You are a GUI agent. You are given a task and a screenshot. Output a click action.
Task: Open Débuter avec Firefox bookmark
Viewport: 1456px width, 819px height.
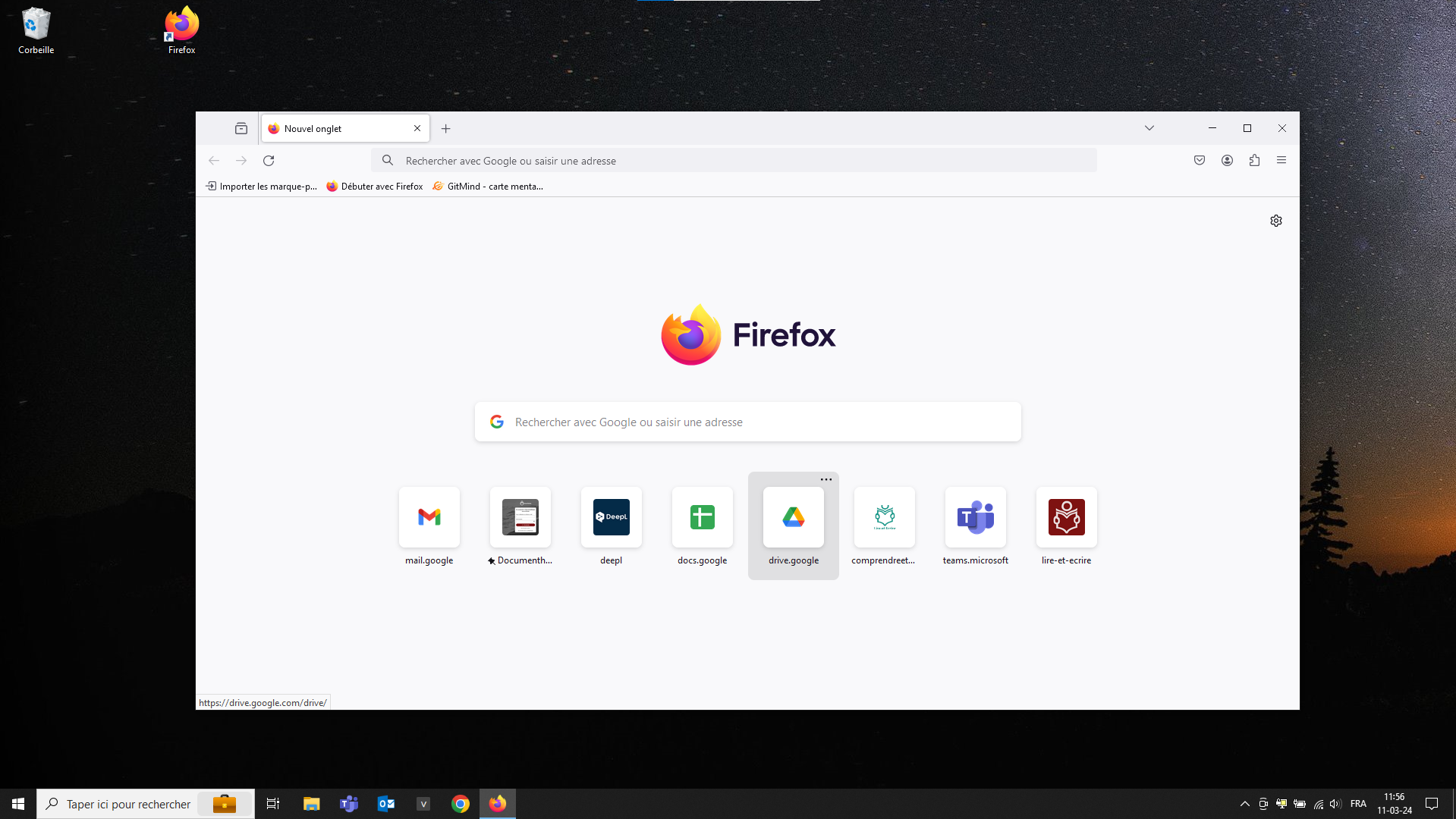[375, 187]
